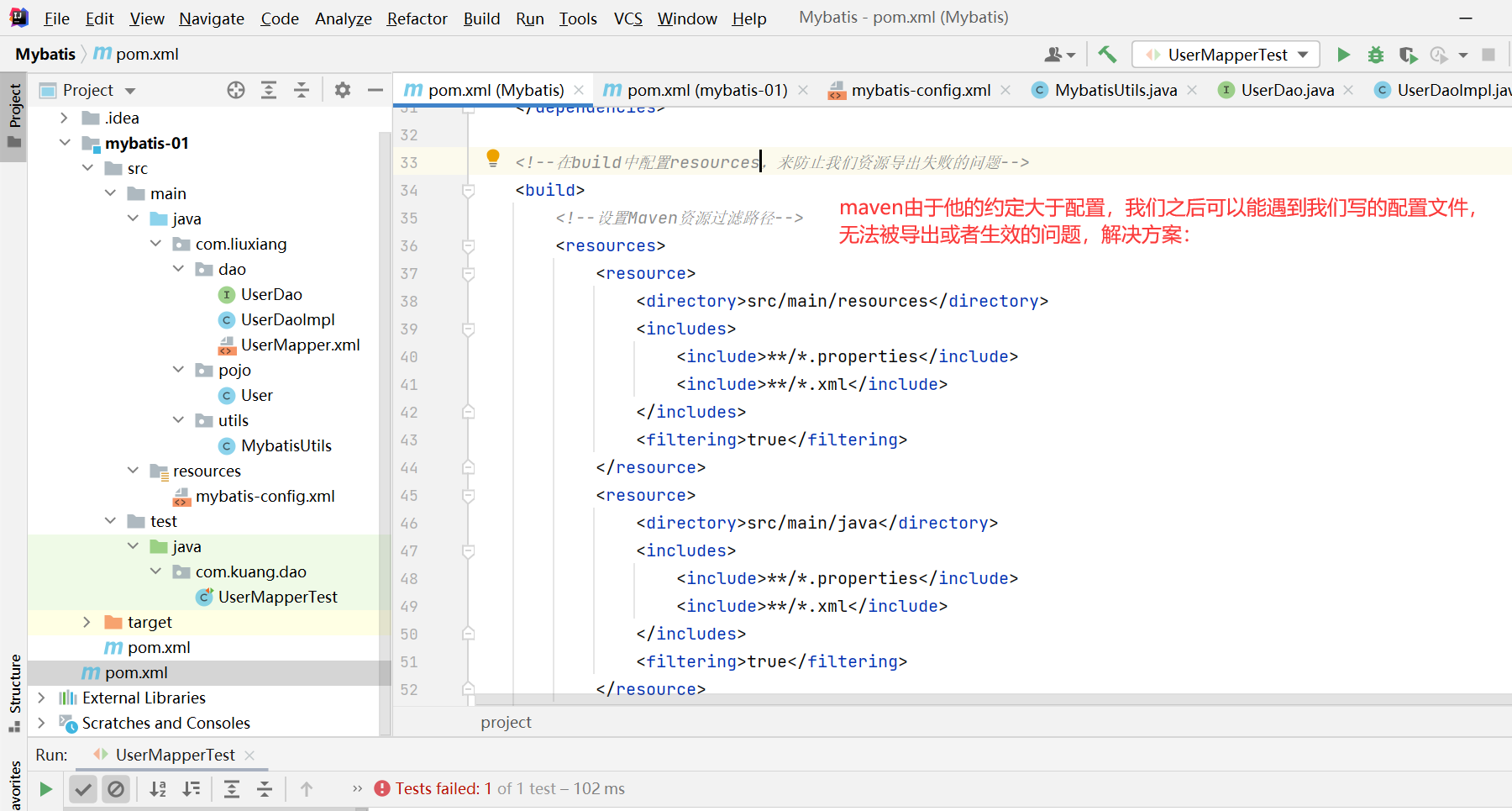Open the user account icon in the toolbar

[1058, 55]
